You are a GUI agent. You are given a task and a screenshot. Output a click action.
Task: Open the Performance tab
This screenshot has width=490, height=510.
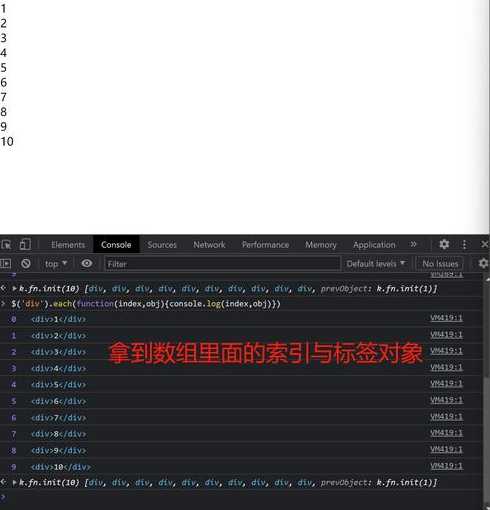tap(265, 245)
